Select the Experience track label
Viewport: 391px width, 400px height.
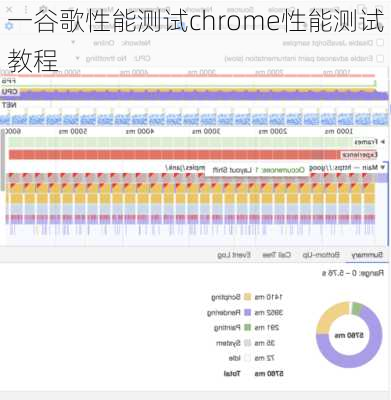(359, 155)
